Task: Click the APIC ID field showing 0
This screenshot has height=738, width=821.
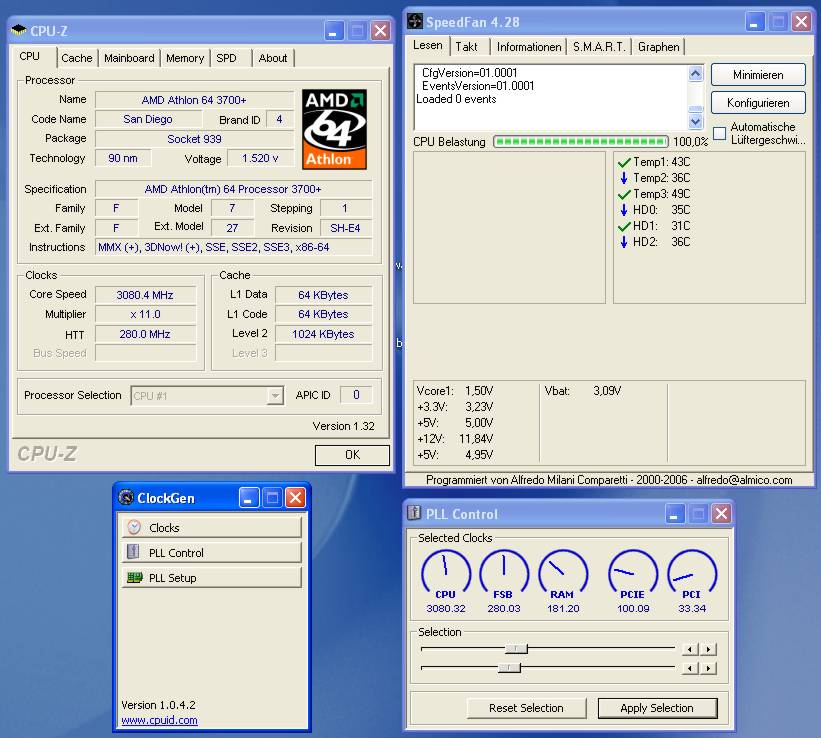Action: [356, 395]
